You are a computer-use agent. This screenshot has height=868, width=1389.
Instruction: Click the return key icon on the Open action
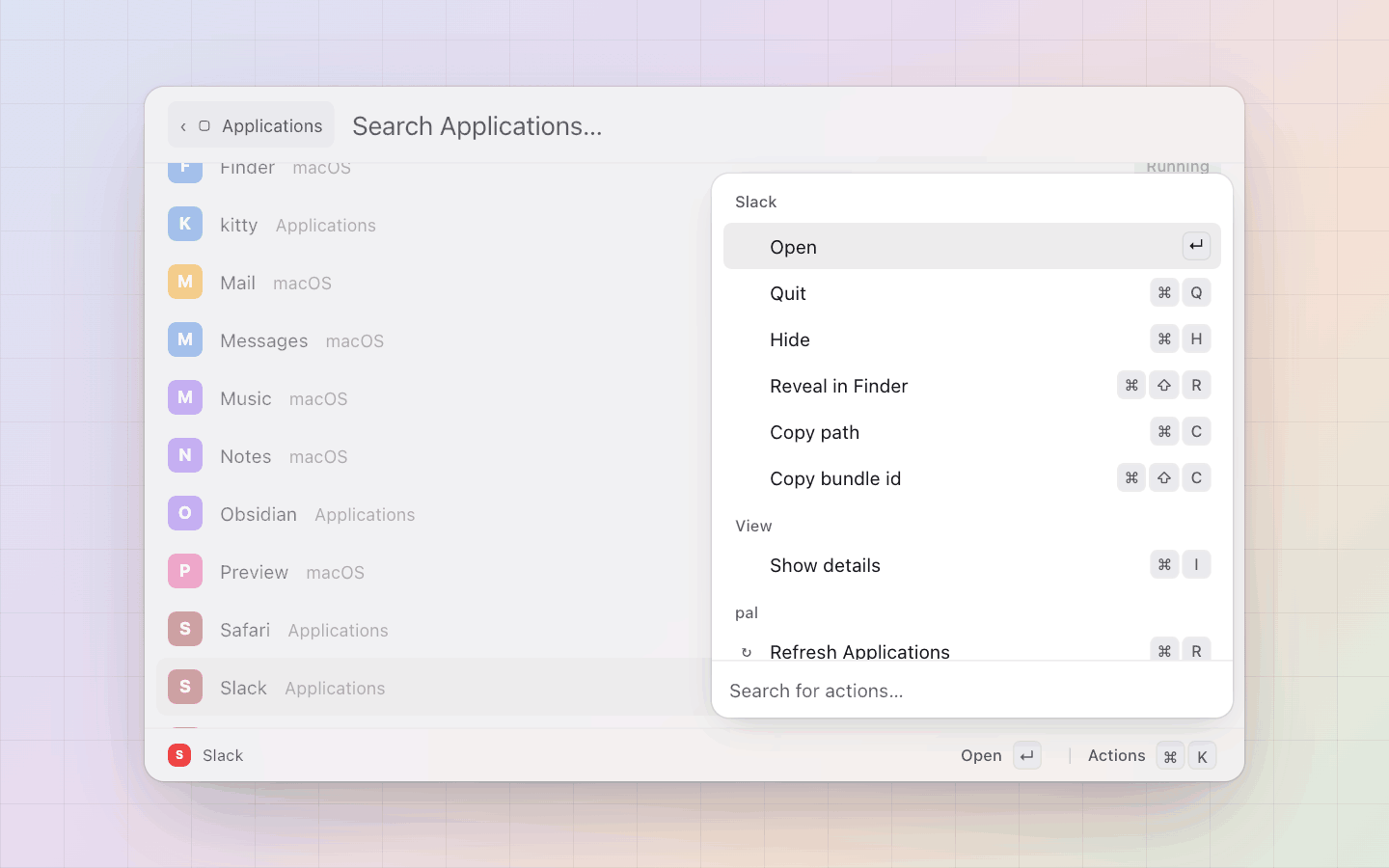click(x=1196, y=246)
